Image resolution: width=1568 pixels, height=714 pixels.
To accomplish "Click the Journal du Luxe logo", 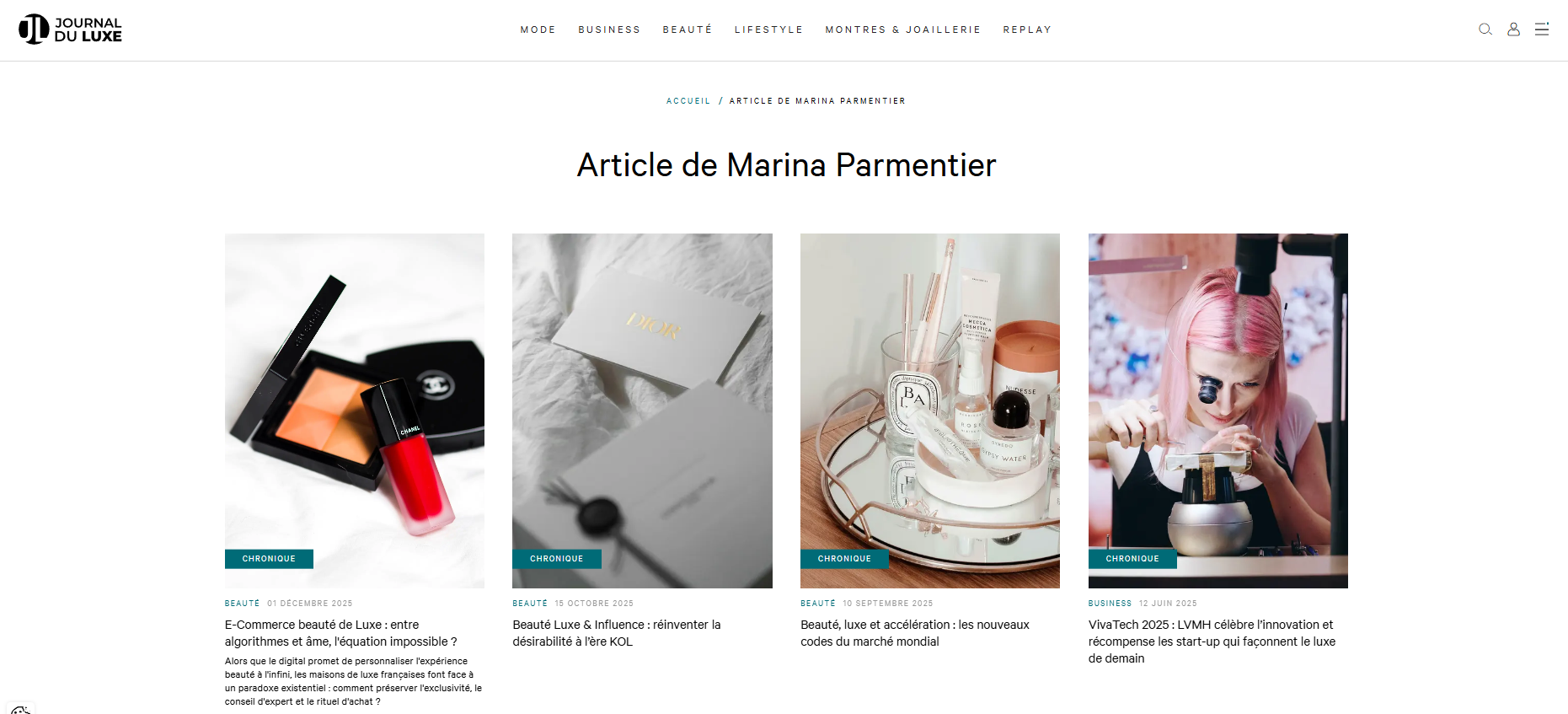I will (x=70, y=30).
